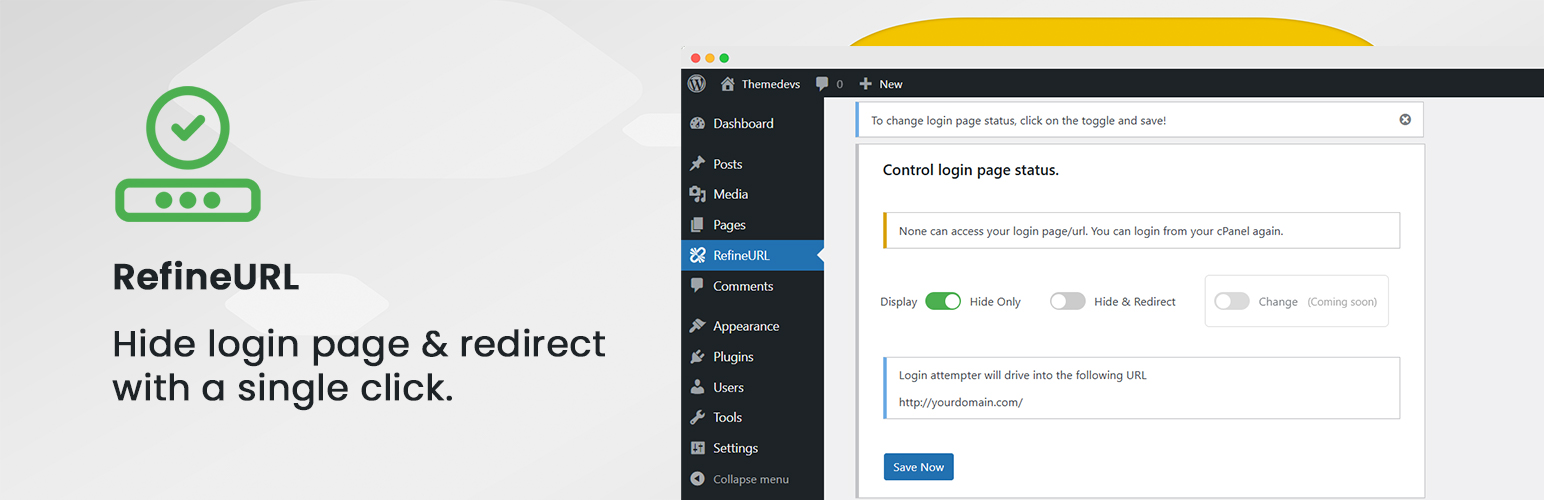
Task: Click the Appearance paintbrush icon
Action: tap(698, 326)
